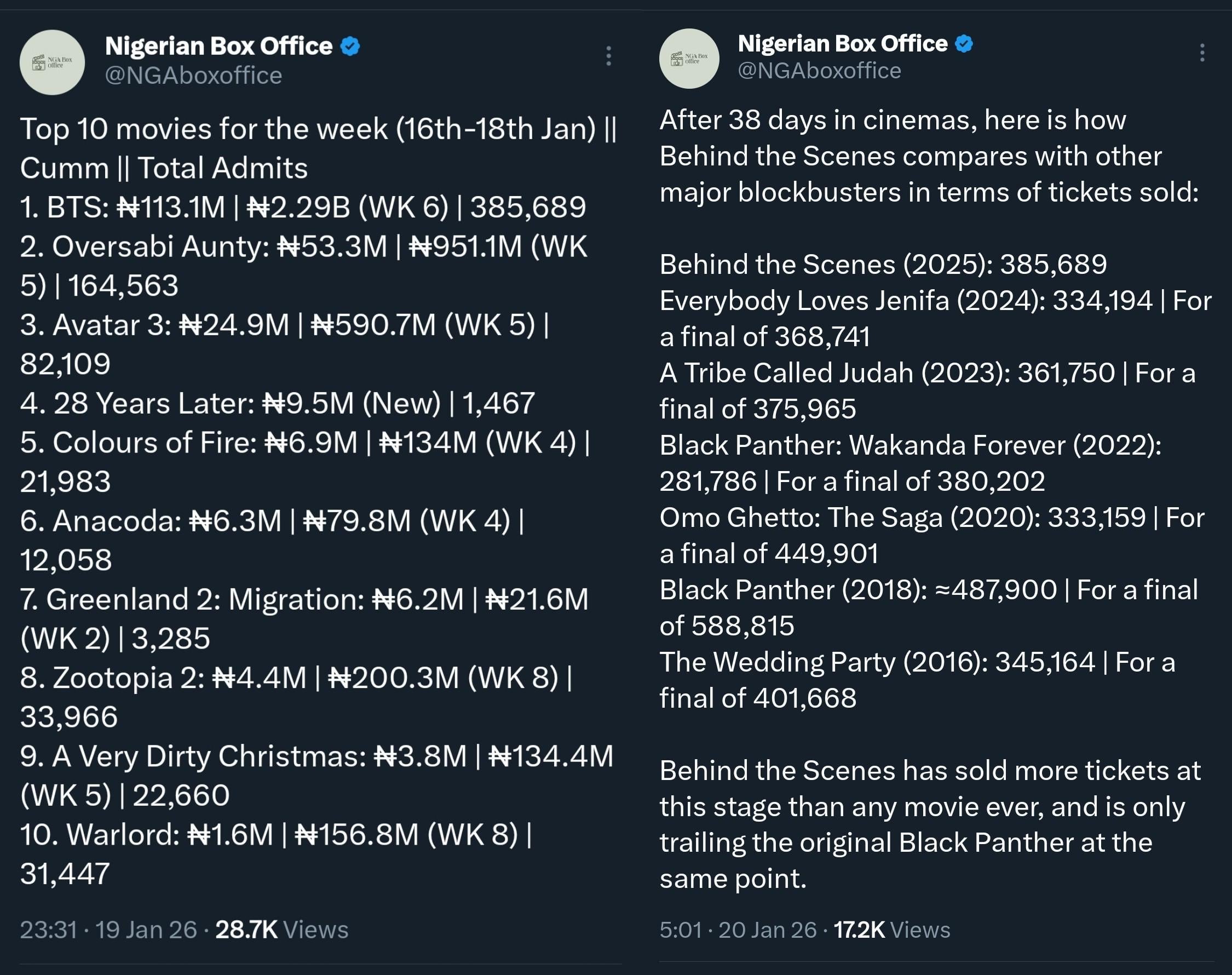Screen dimensions: 1232x975
Task: Click the 5:01 · 20 Jan 26 timestamp
Action: coord(738,930)
